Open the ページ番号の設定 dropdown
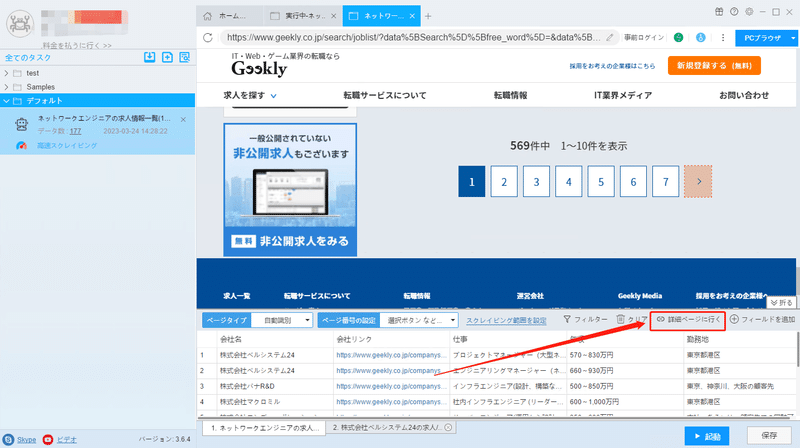Image resolution: width=800 pixels, height=448 pixels. (418, 320)
